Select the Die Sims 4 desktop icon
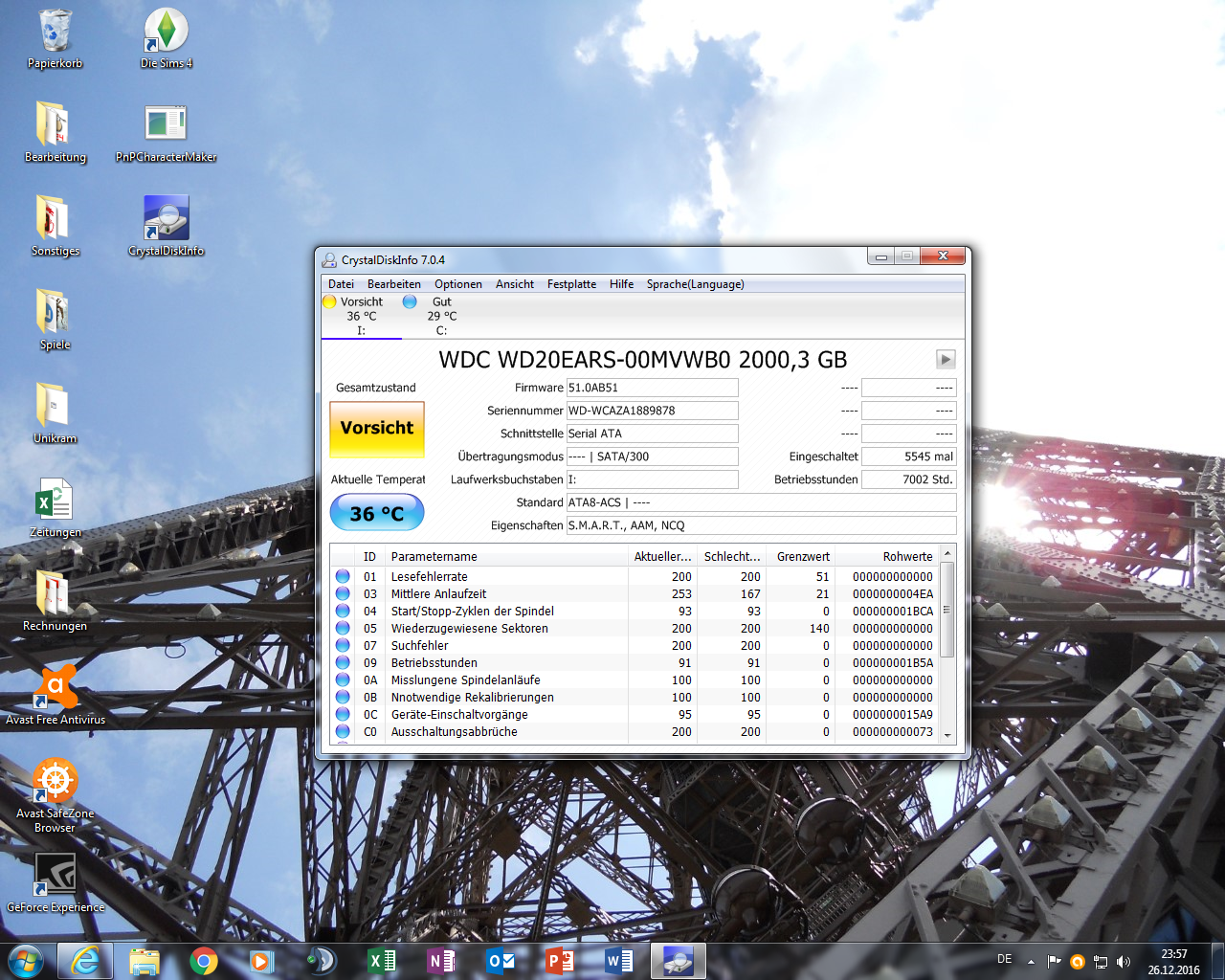1225x980 pixels. click(x=167, y=39)
